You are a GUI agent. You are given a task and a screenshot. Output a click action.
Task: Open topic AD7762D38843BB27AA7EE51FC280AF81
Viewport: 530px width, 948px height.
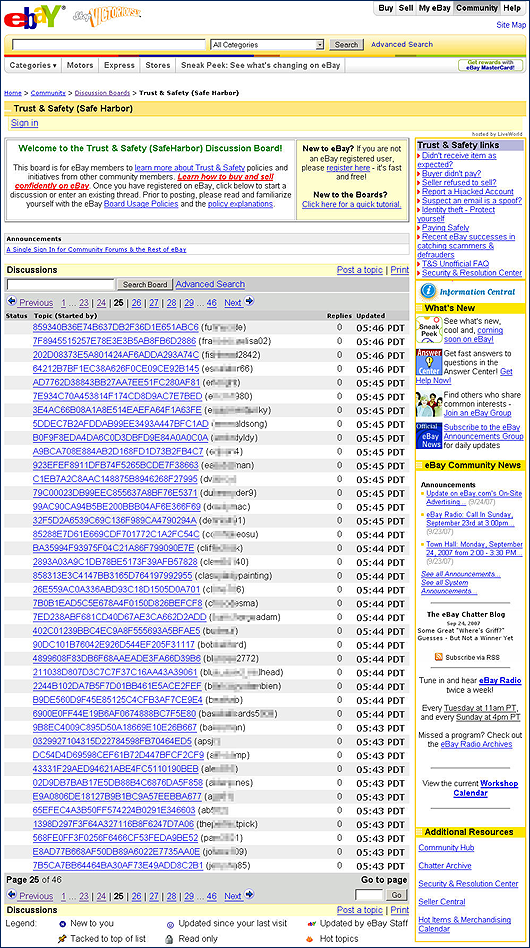pos(116,383)
